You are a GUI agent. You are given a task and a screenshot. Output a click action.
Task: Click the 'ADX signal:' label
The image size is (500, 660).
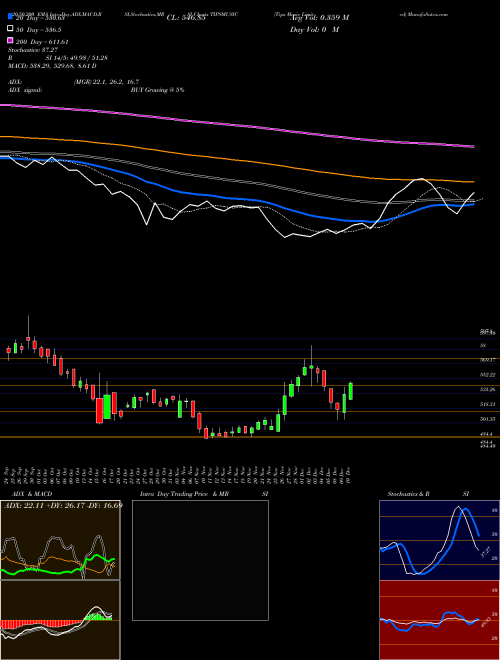point(25,90)
